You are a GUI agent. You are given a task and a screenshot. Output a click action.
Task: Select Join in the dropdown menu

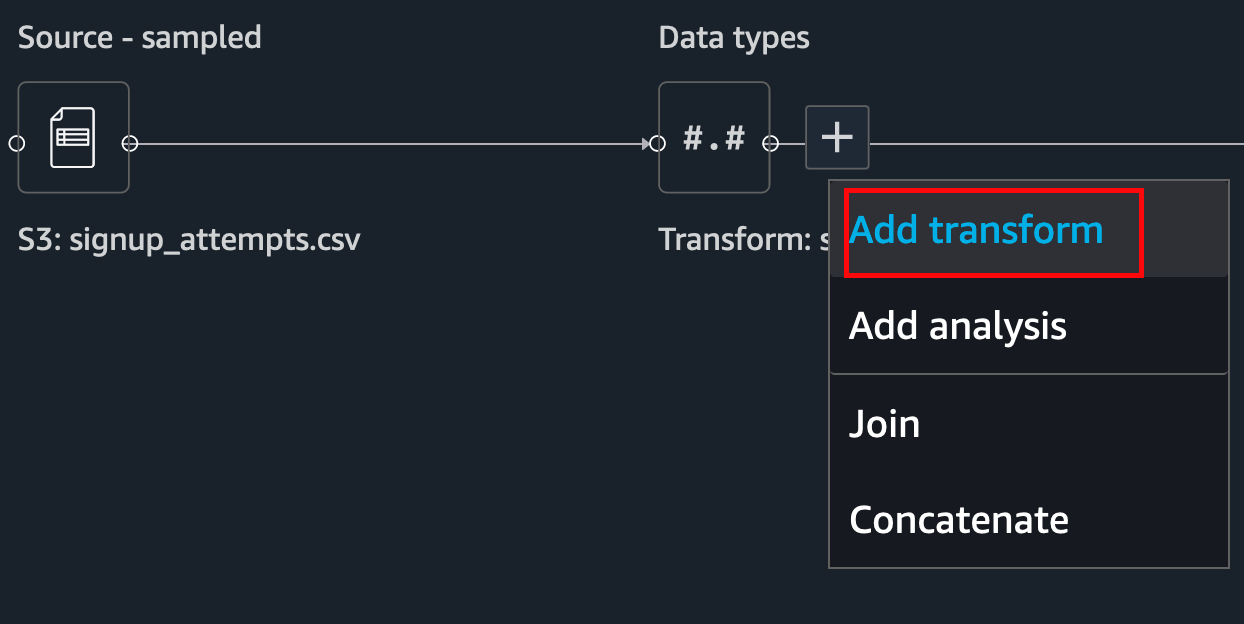[885, 423]
